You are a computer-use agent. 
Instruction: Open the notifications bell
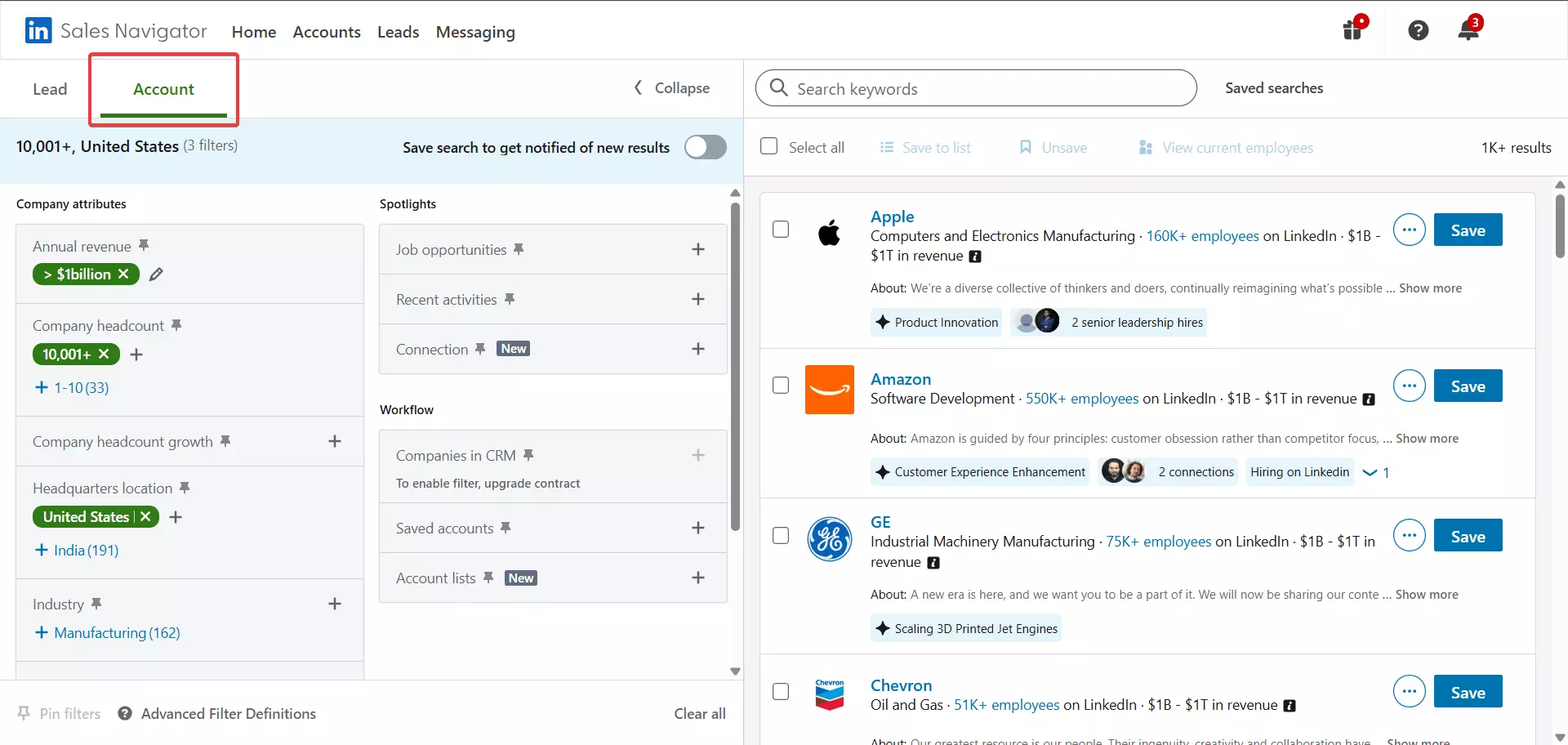[x=1468, y=29]
